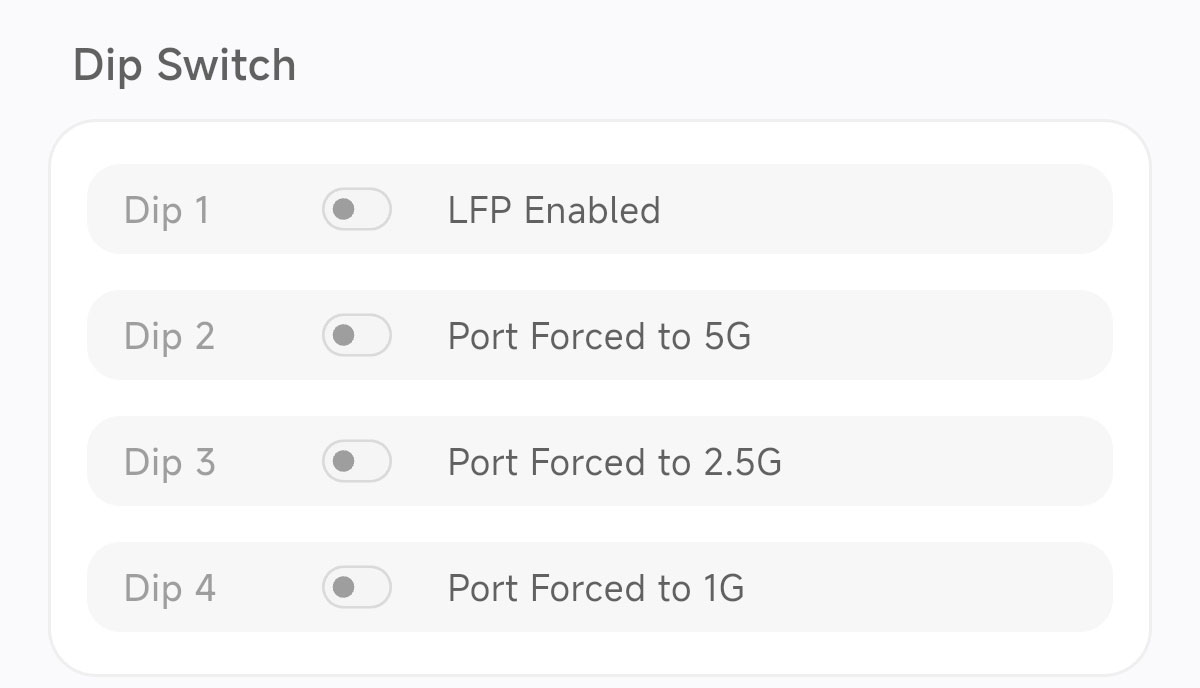Select the "Dip 4" label text
The width and height of the screenshot is (1200, 688).
pyautogui.click(x=169, y=589)
